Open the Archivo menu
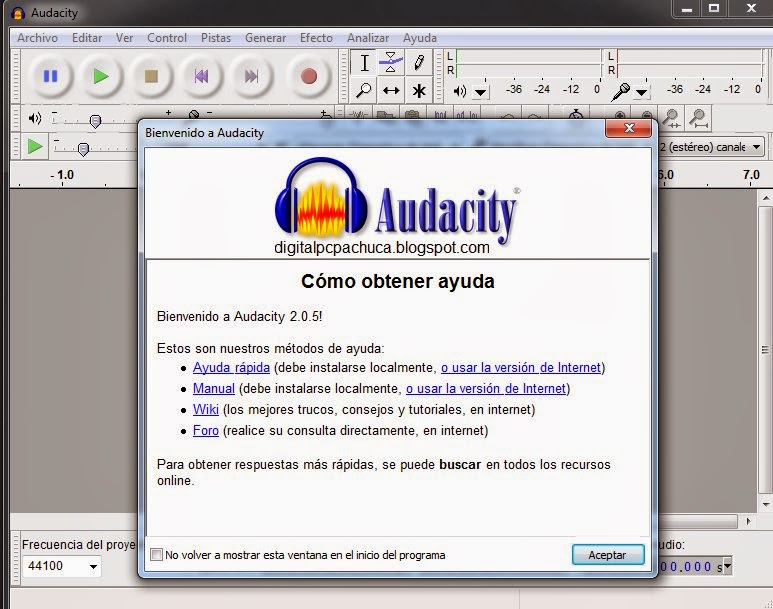Viewport: 773px width, 609px height. 37,38
